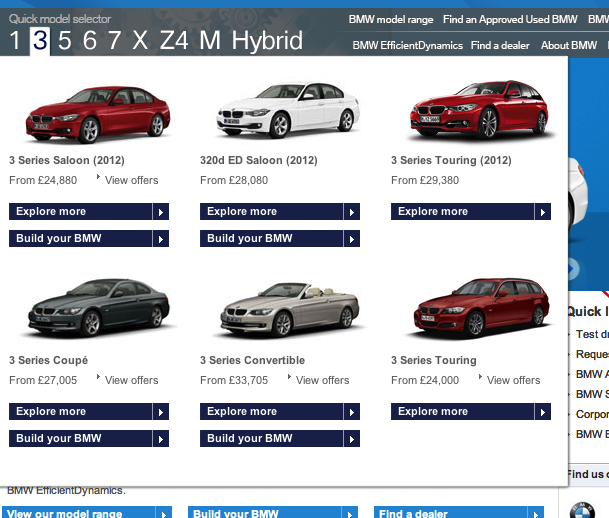Screen dimensions: 609x518
Task: Click the From £28,080 price text
Action: [234, 180]
